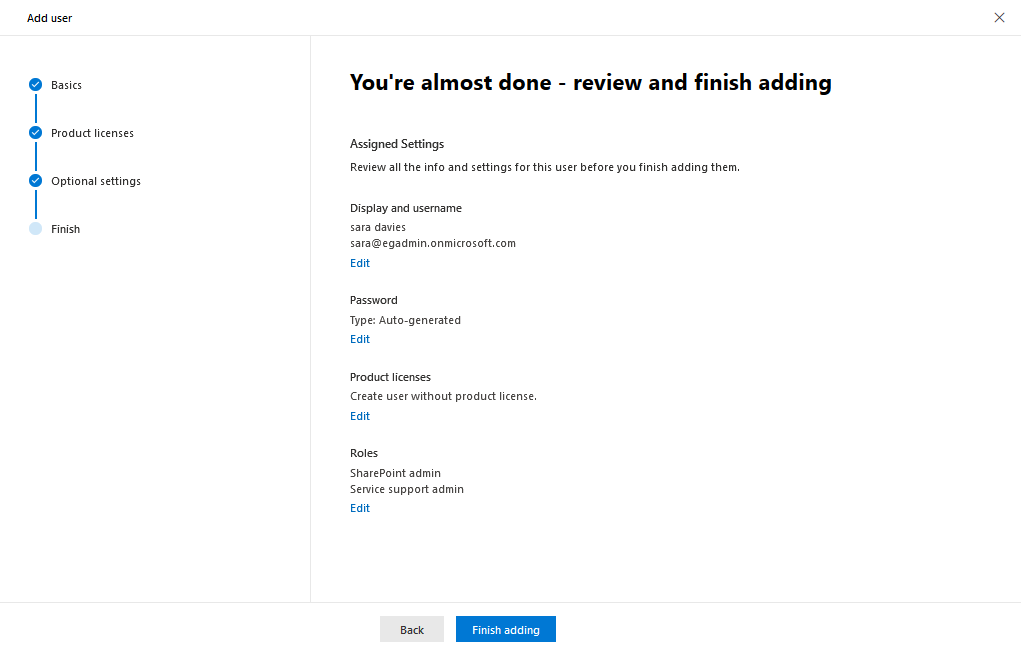The height and width of the screenshot is (651, 1021).
Task: Select the Finish wizard step label
Action: click(66, 229)
